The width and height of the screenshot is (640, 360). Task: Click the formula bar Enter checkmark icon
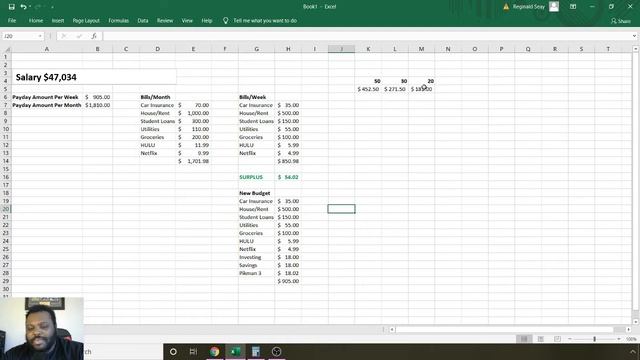click(79, 36)
